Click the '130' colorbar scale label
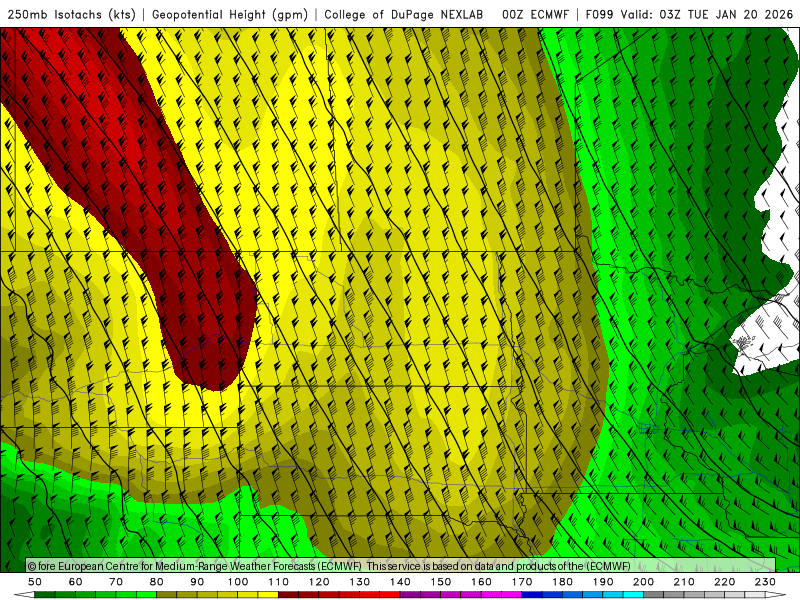 359,582
